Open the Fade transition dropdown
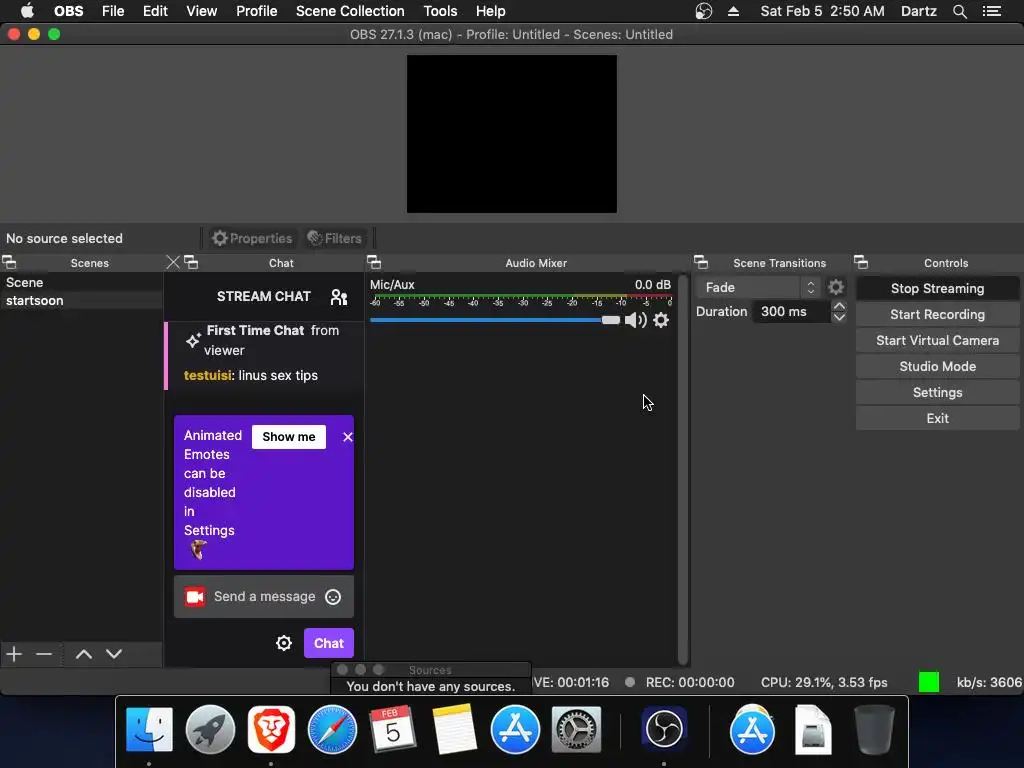Viewport: 1024px width, 768px height. [x=758, y=287]
